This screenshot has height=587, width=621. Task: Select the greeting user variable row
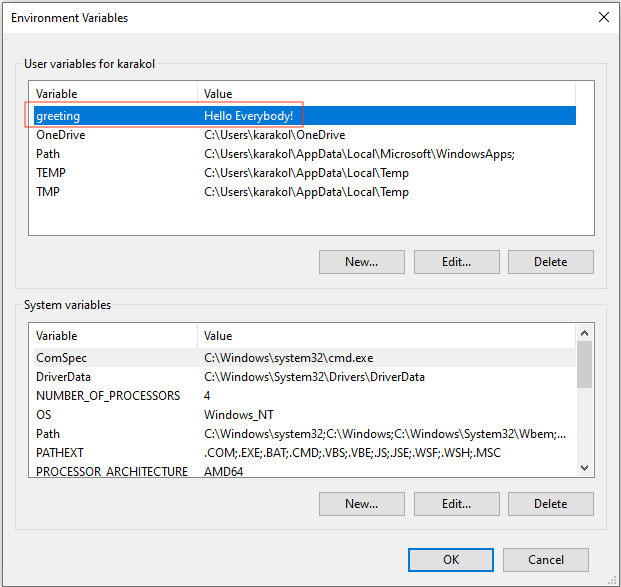305,116
